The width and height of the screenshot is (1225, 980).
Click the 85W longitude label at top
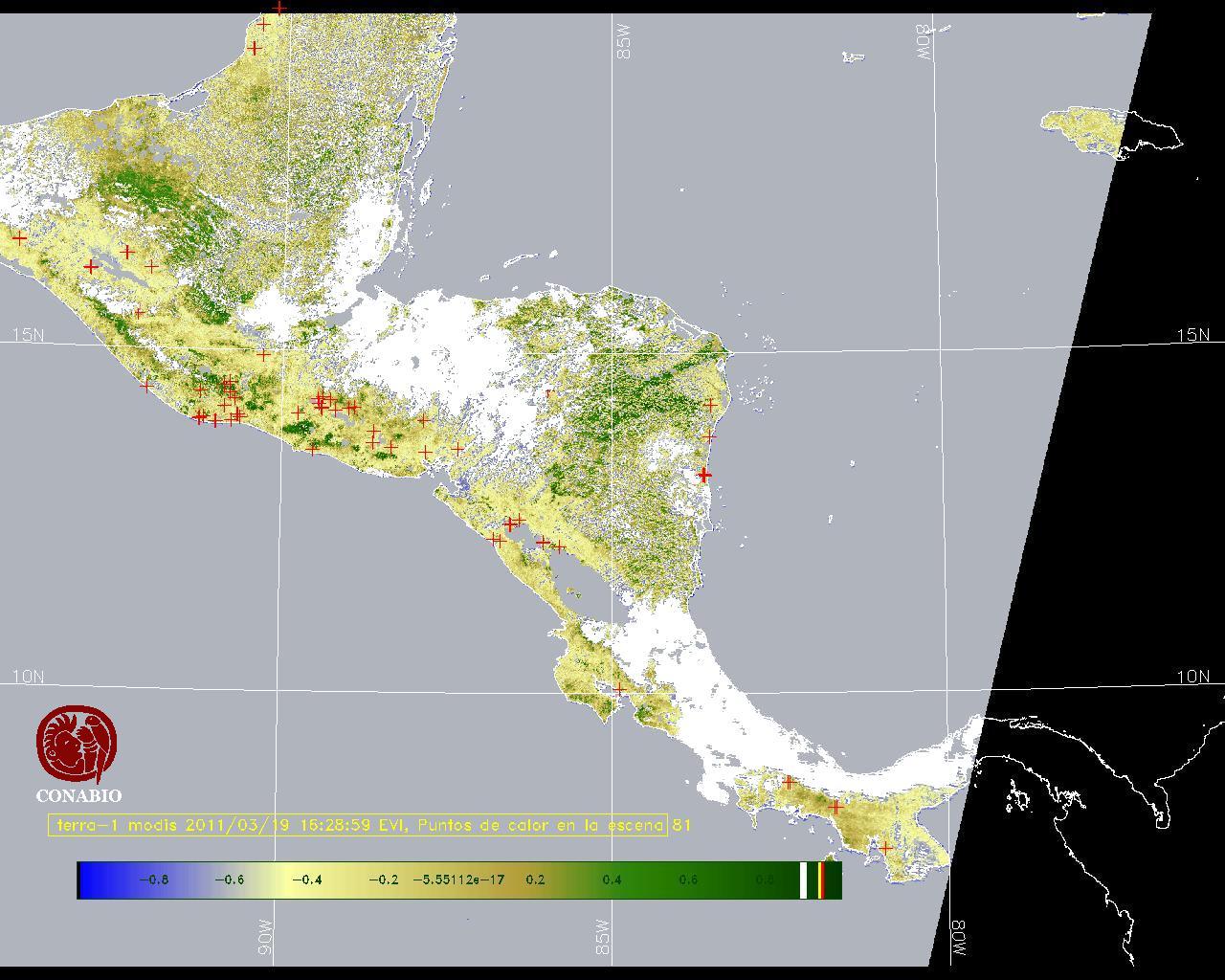(625, 42)
